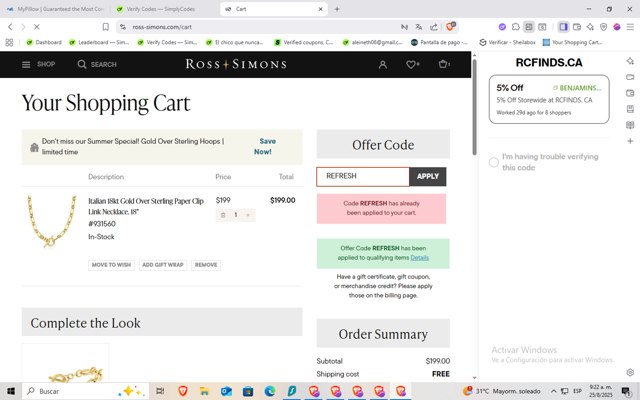Open the Leaderboard bookmark

tap(99, 42)
